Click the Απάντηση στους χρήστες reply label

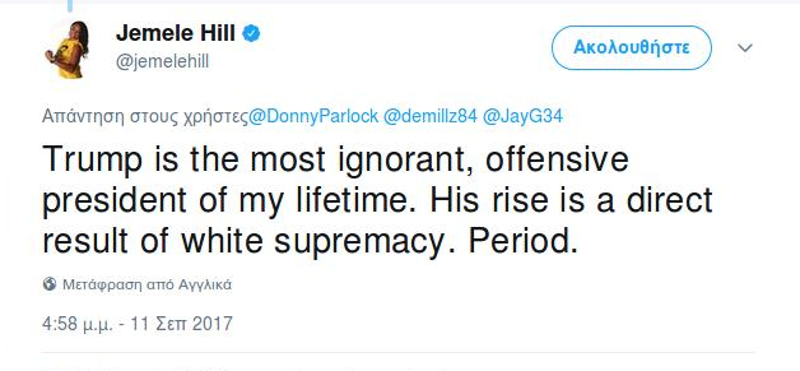click(x=145, y=116)
